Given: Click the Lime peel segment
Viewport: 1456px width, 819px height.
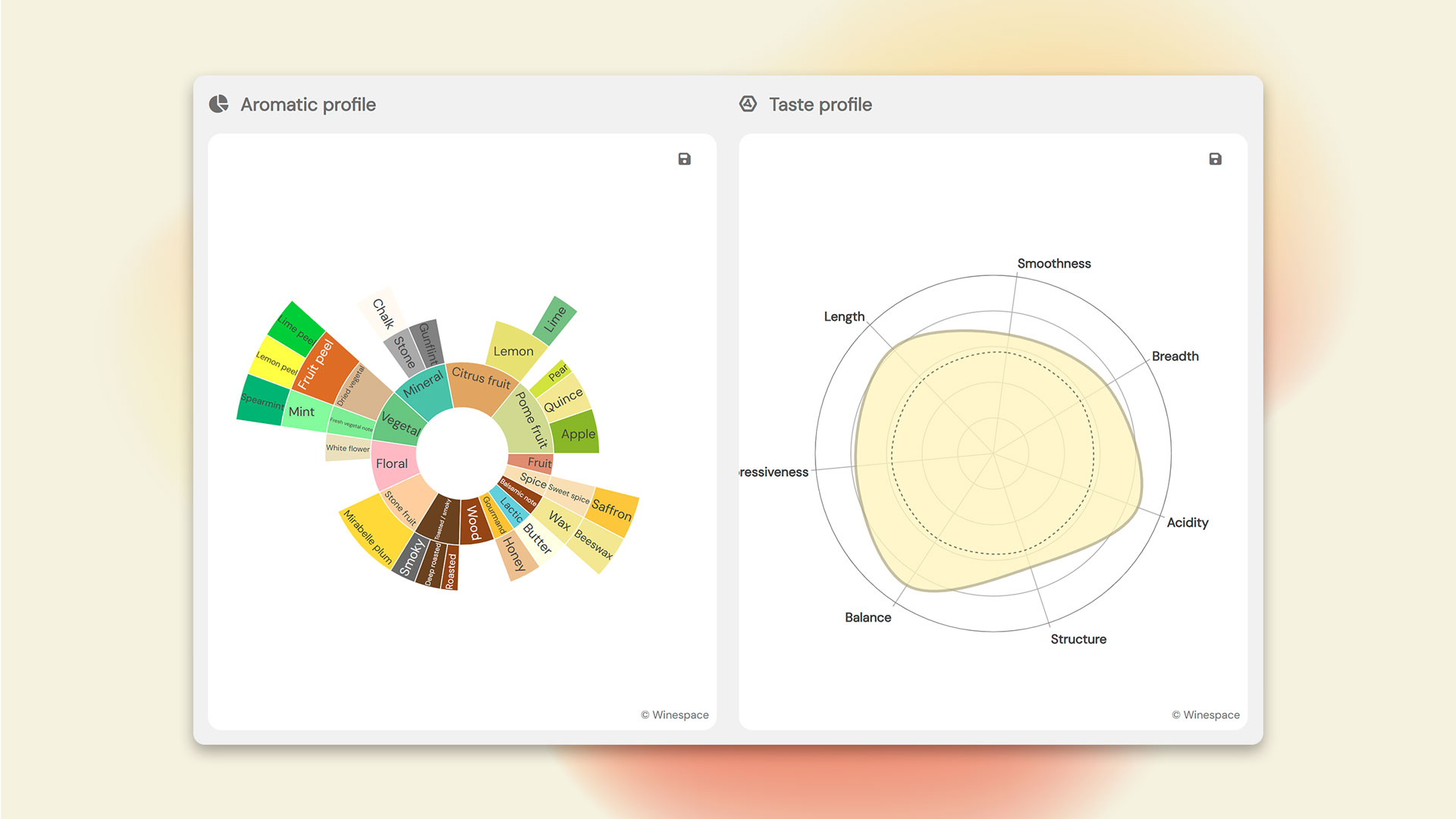Looking at the screenshot, I should click(x=295, y=329).
